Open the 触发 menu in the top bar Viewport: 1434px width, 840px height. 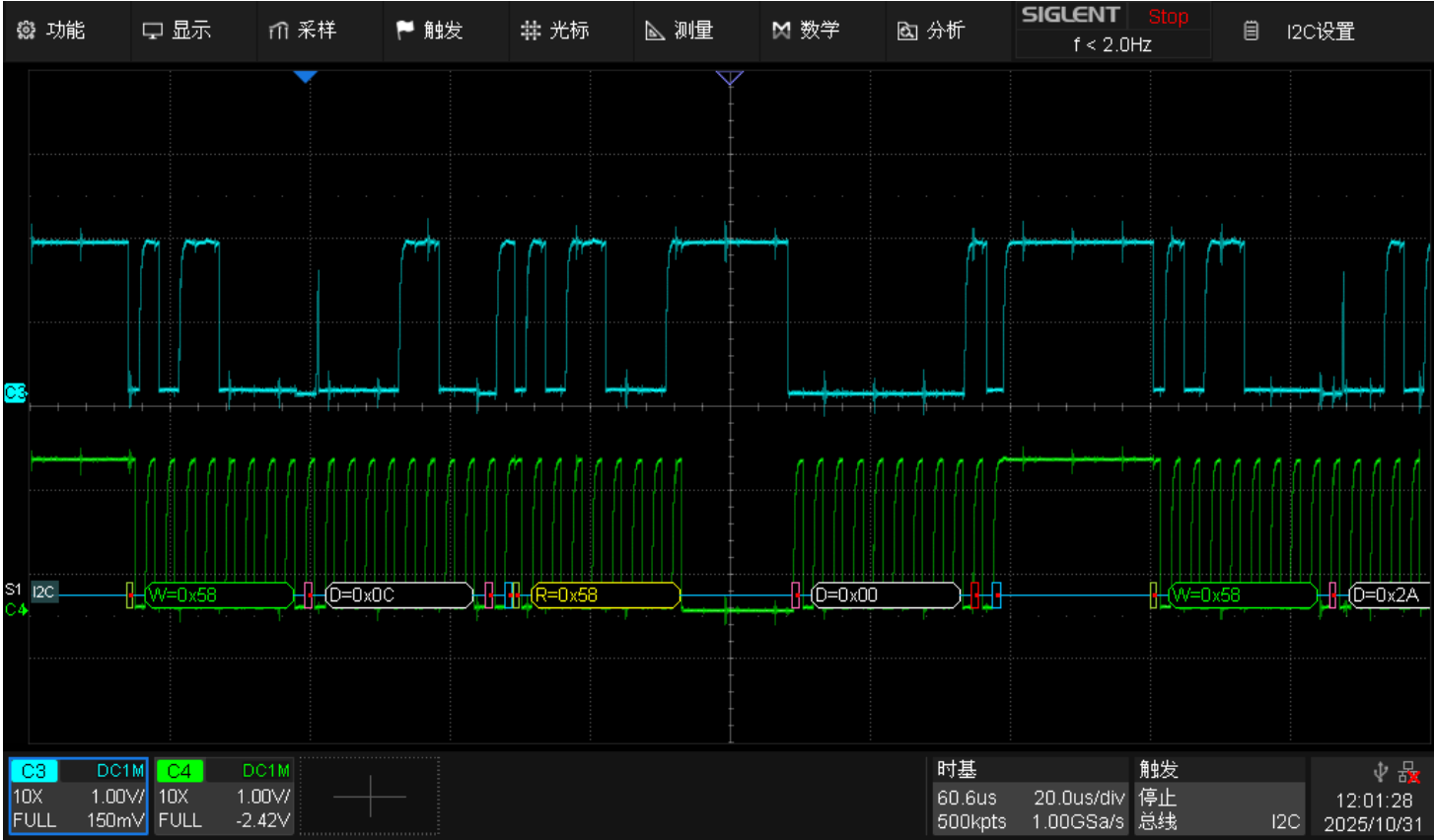429,31
